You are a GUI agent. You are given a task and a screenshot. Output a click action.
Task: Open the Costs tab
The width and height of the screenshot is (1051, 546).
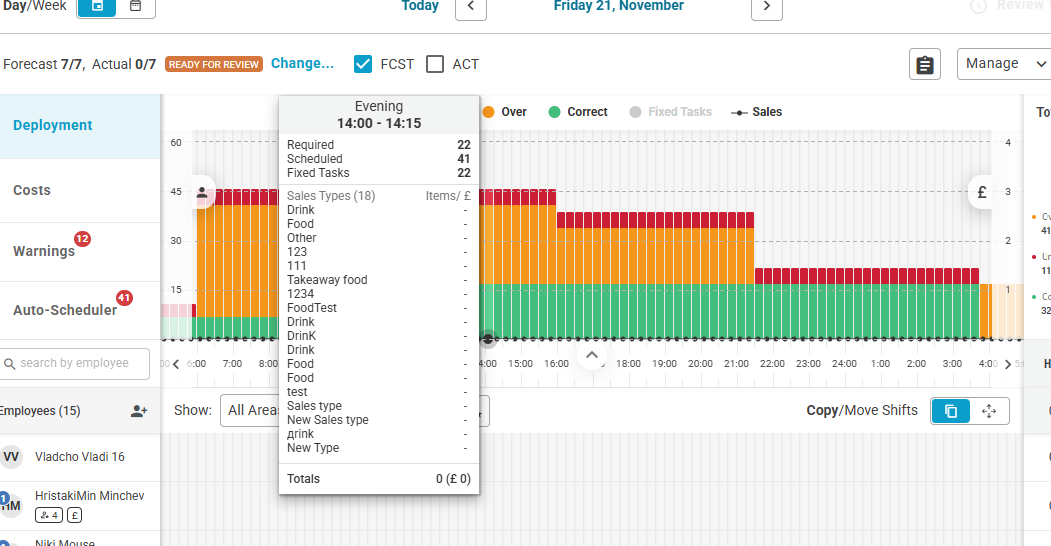(32, 190)
